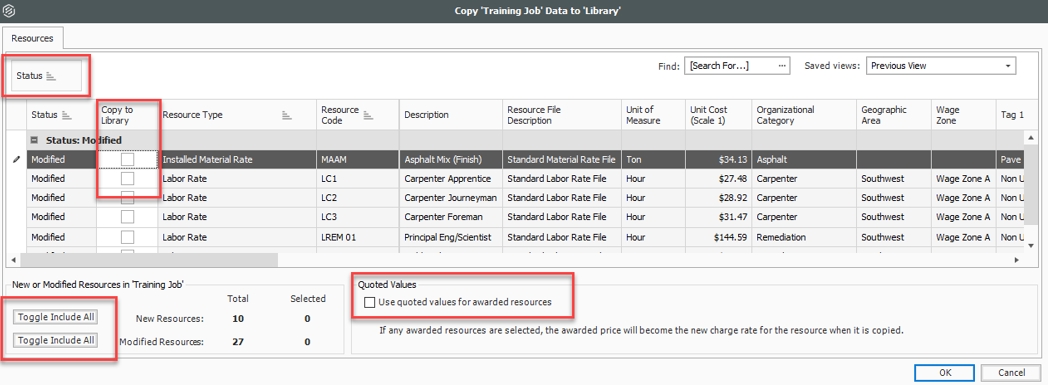Open the Find field's ellipsis button
Viewport: 1048px width, 385px height.
(783, 66)
